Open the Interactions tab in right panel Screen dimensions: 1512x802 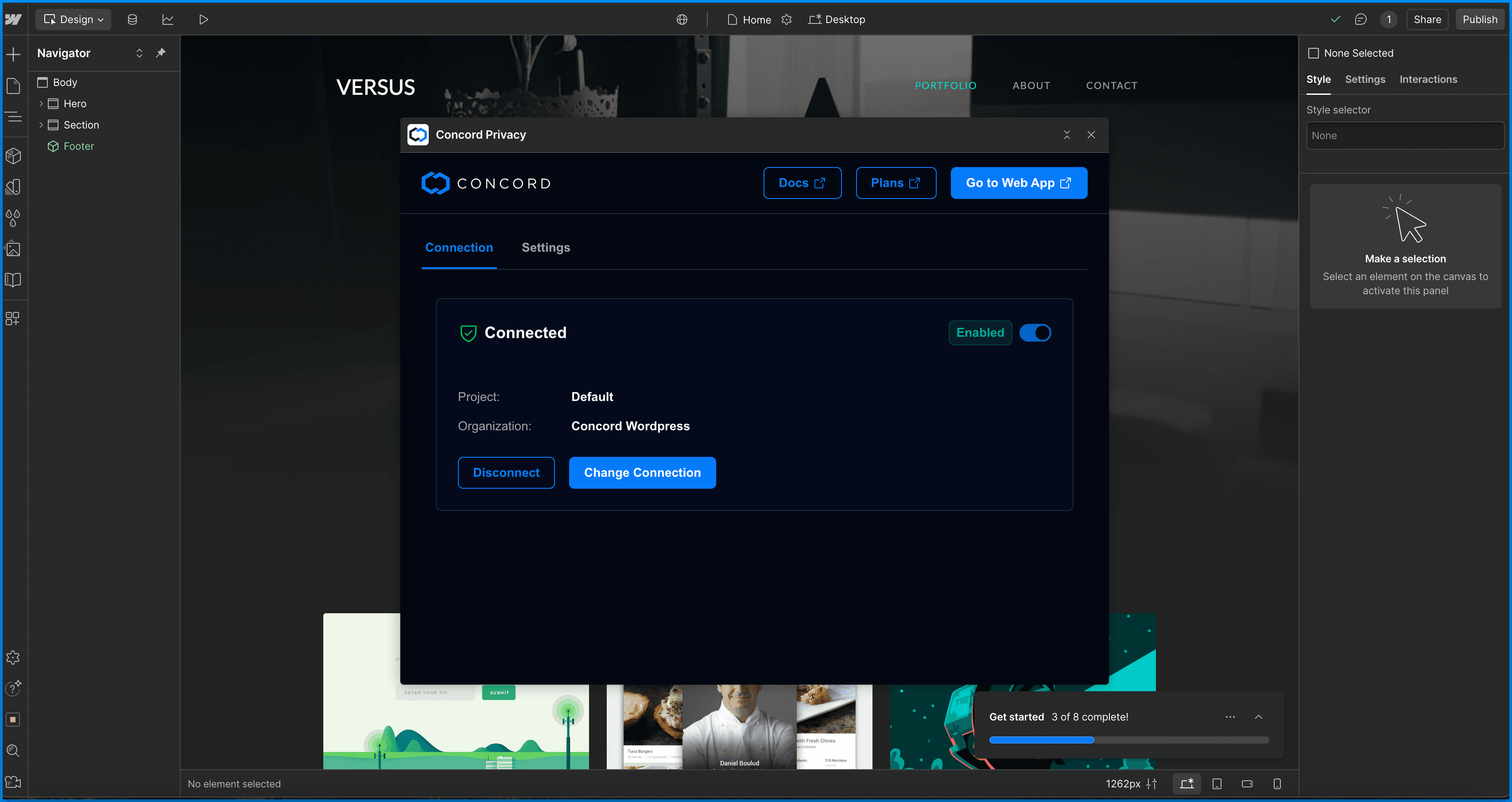click(1427, 79)
